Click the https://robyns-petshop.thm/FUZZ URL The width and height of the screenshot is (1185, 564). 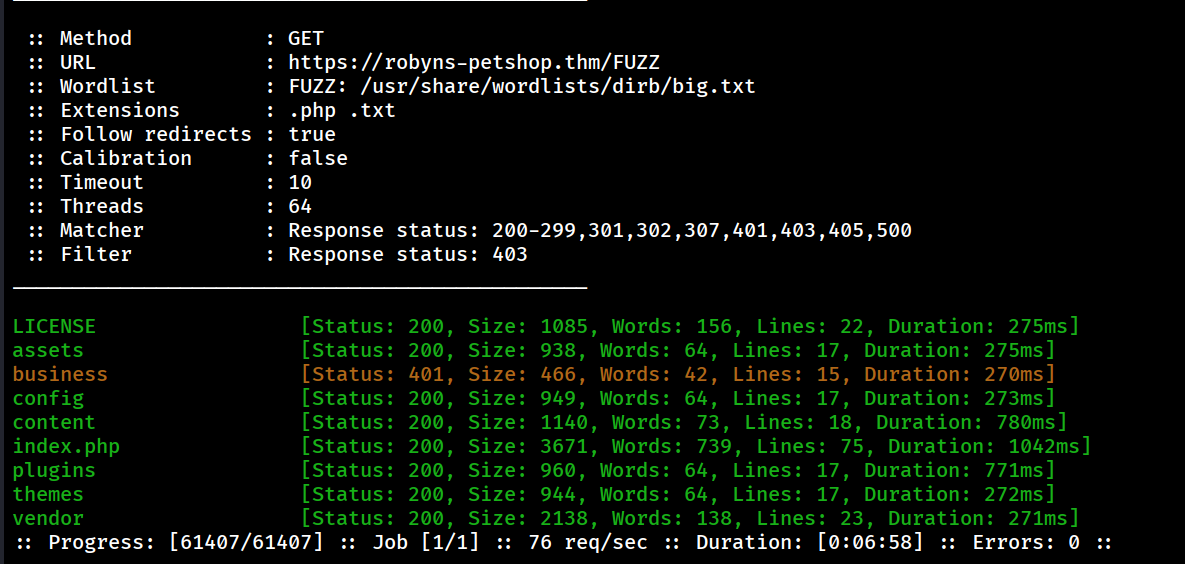(474, 62)
